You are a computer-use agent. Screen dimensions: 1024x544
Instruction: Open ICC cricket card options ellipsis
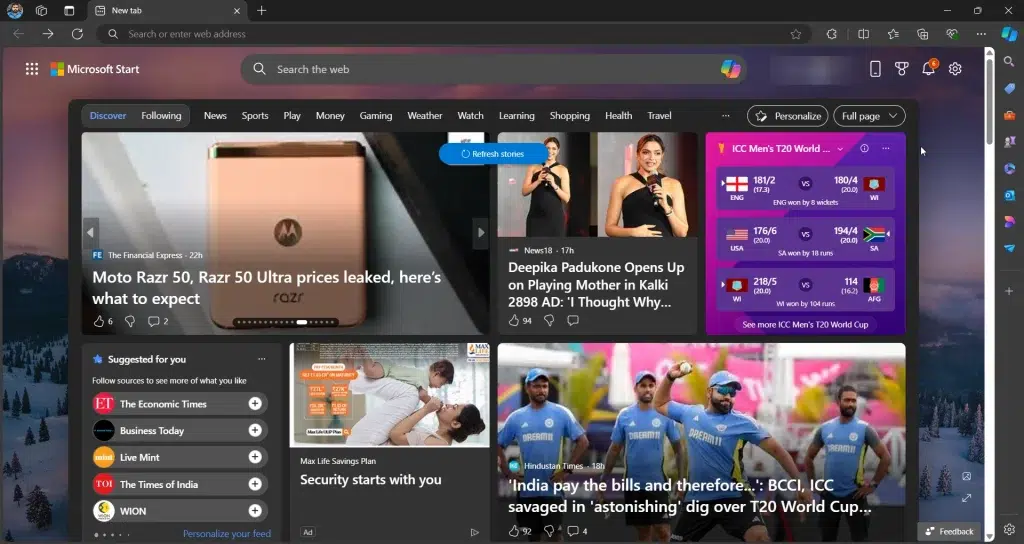coord(886,148)
